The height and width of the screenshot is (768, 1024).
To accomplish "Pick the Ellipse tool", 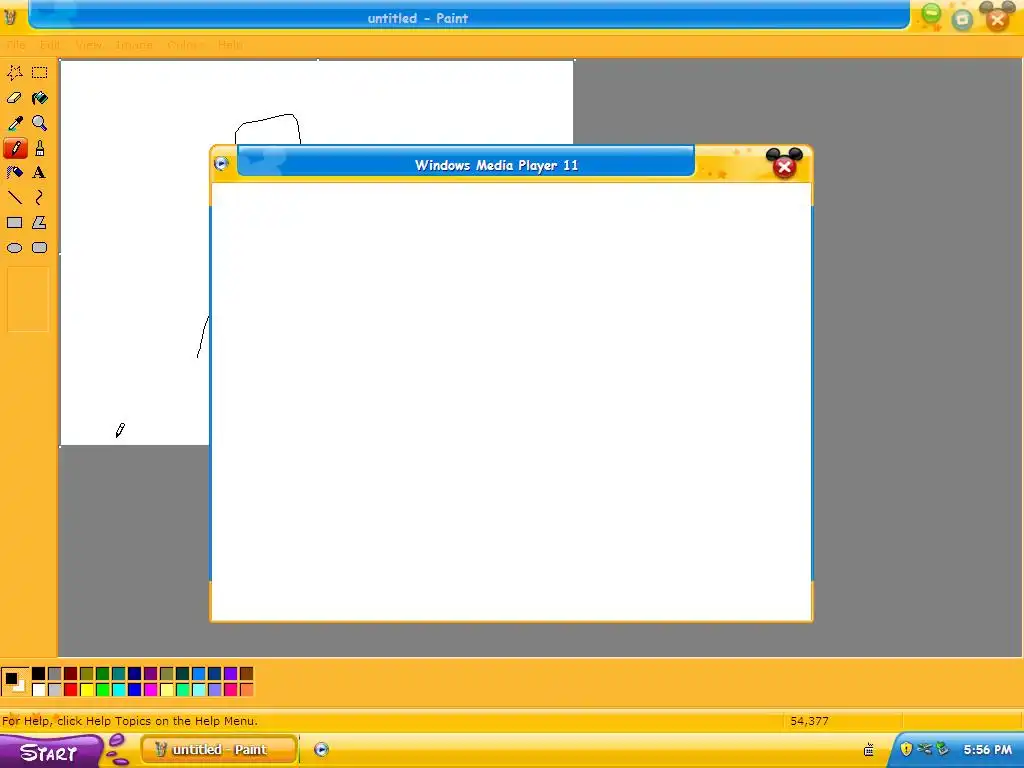I will point(14,248).
